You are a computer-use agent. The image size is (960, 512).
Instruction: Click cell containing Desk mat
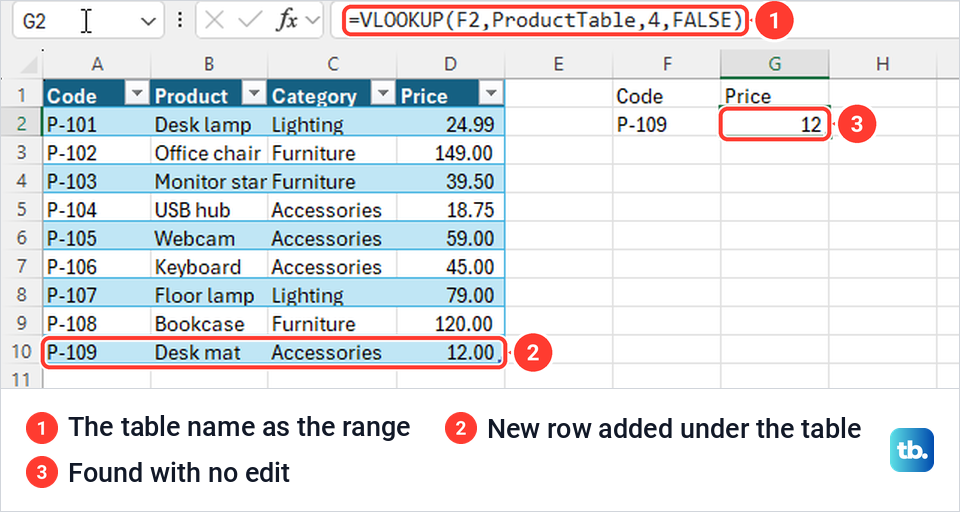pyautogui.click(x=209, y=352)
